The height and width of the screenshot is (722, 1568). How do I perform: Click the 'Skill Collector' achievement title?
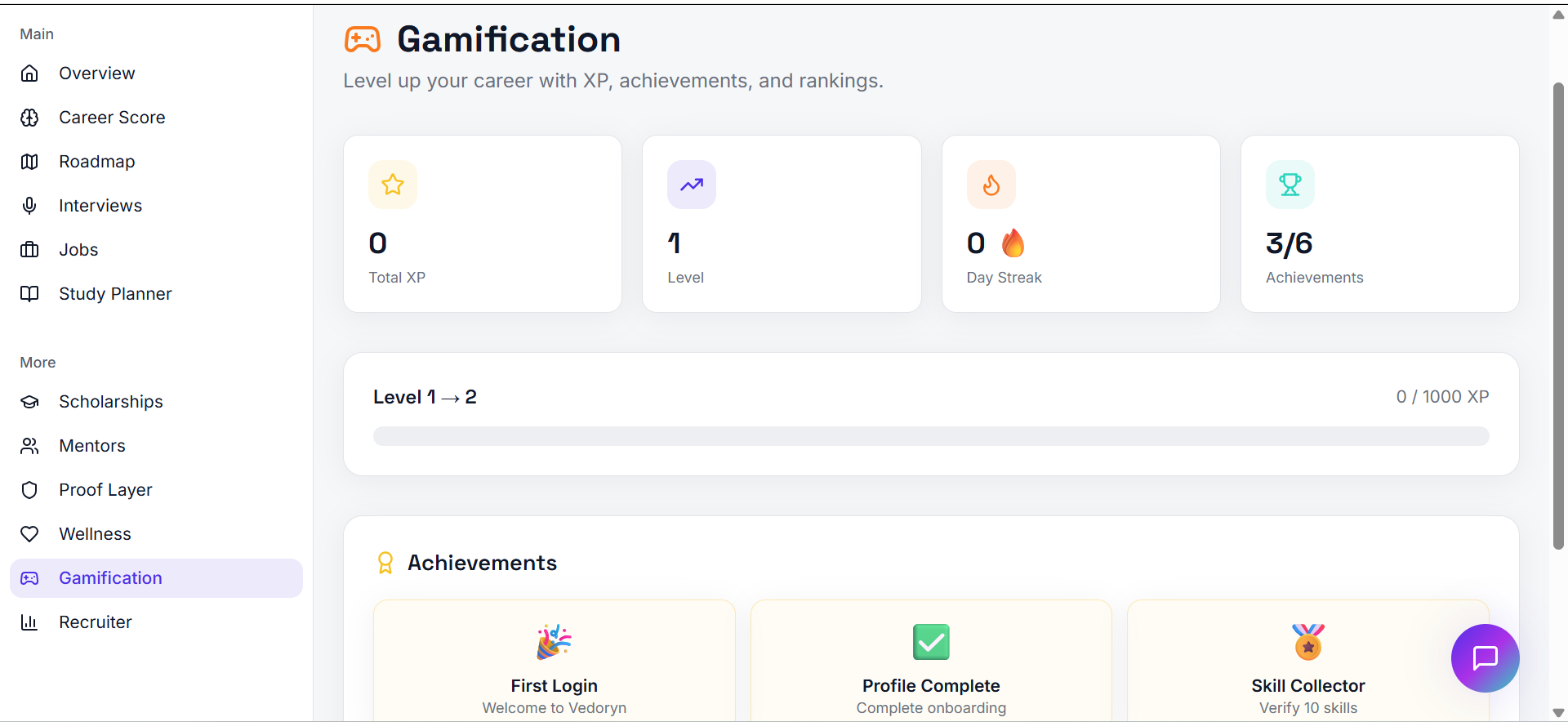tap(1308, 686)
